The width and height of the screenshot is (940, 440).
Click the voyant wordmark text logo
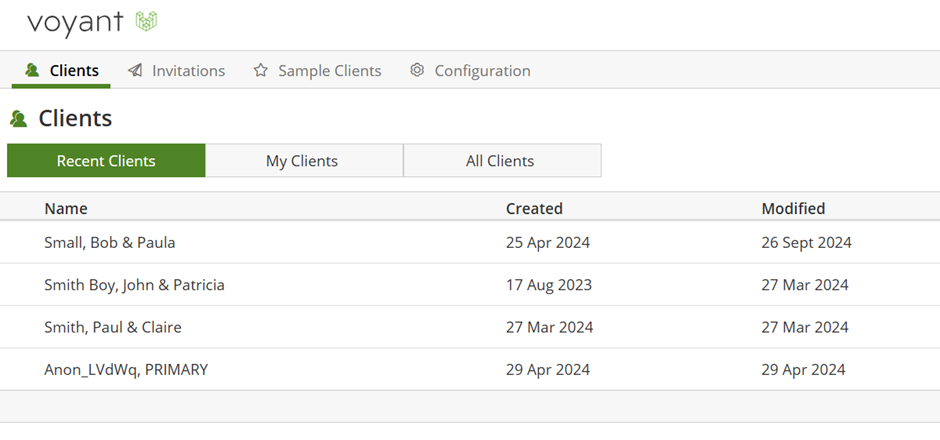tap(75, 23)
